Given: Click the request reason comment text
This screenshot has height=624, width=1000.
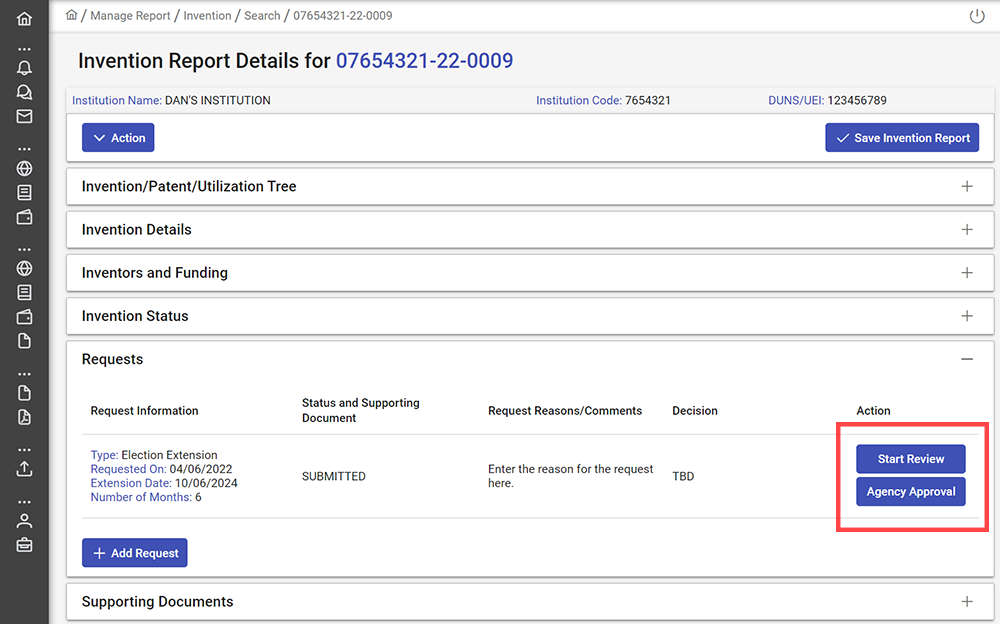Looking at the screenshot, I should [571, 476].
